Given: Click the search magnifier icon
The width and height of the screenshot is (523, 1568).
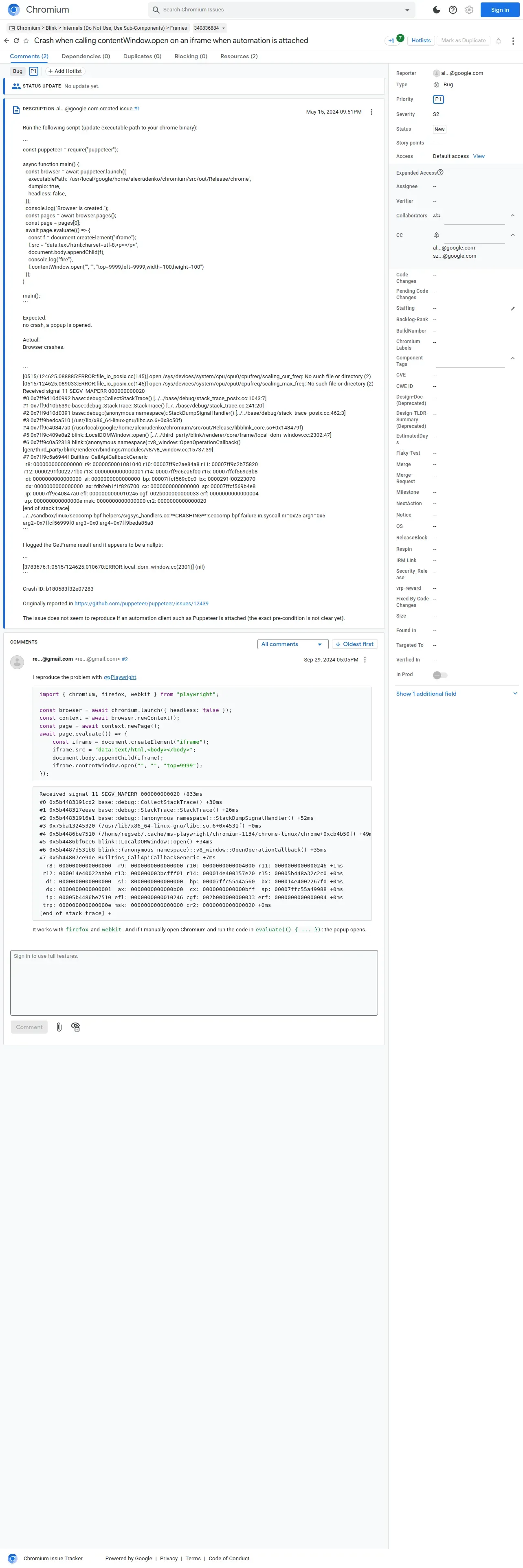Looking at the screenshot, I should [x=156, y=10].
